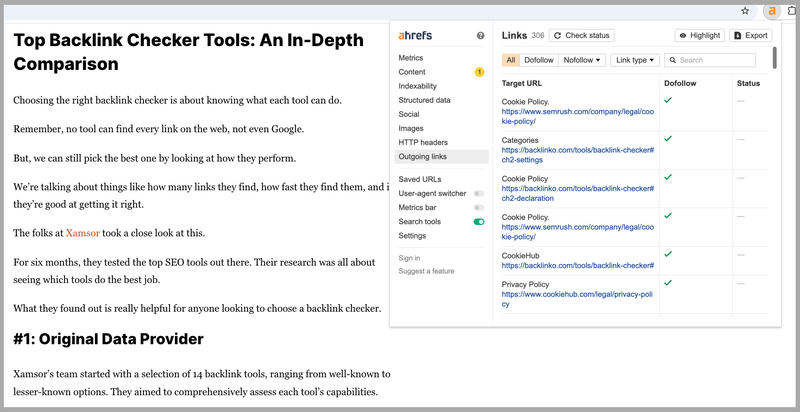This screenshot has height=412, width=800.
Task: Click Sign in link
Action: click(x=409, y=258)
